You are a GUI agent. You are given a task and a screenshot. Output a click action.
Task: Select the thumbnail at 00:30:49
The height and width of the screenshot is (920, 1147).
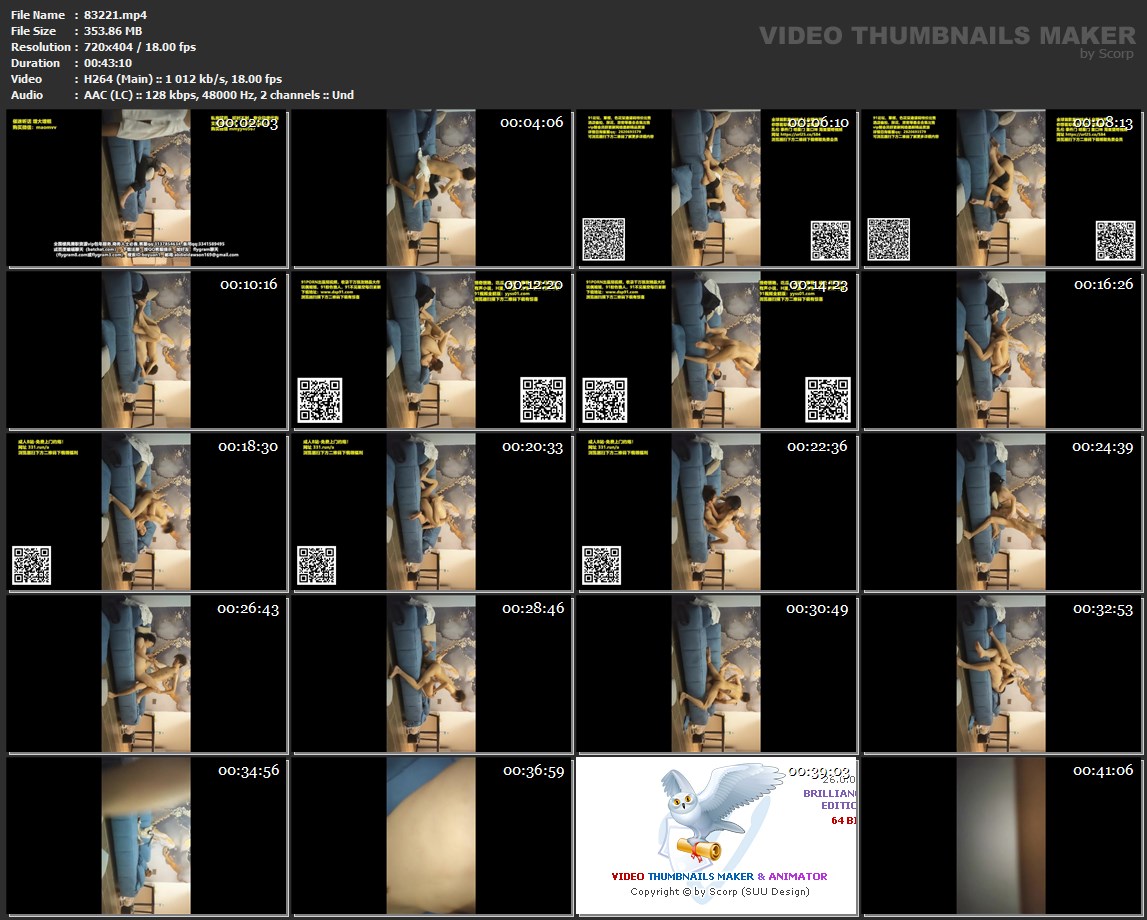(x=717, y=674)
